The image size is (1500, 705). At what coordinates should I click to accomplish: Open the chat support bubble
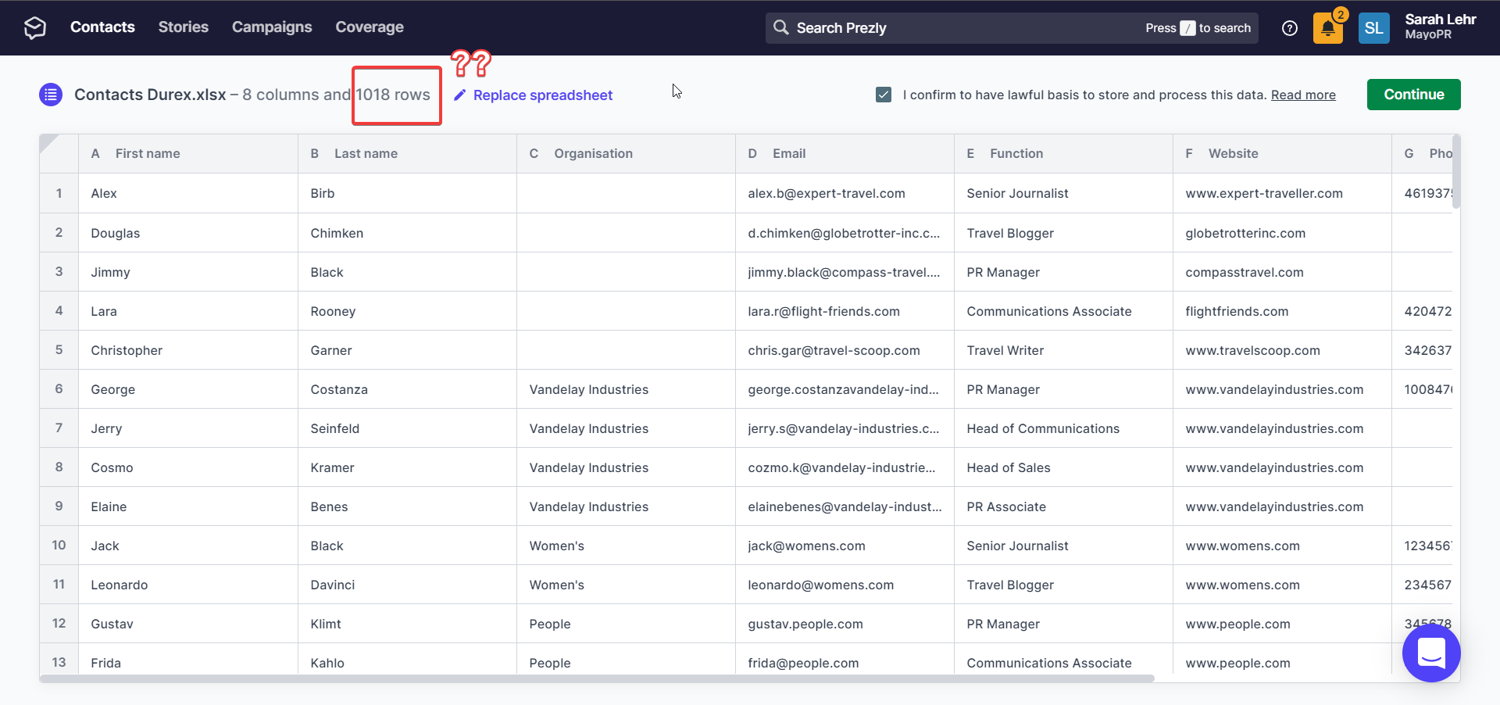click(1431, 653)
